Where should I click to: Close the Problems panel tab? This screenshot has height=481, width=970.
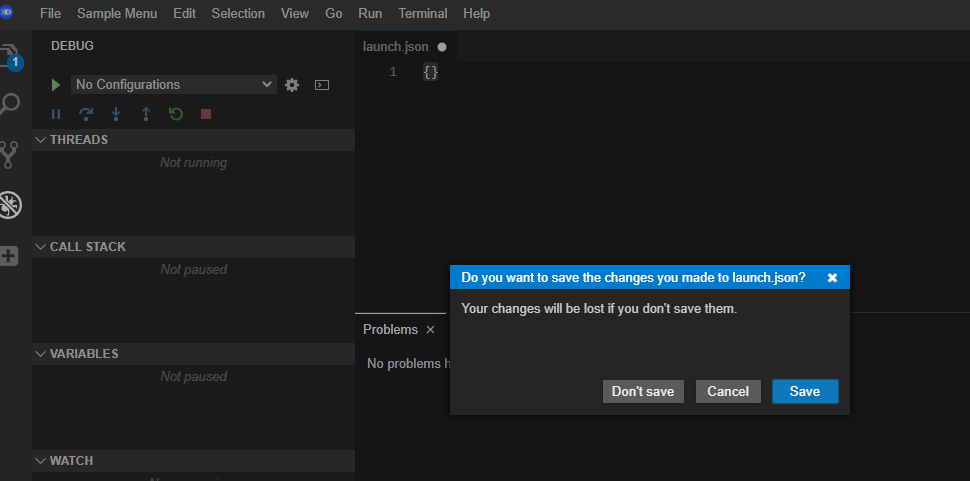pos(431,330)
